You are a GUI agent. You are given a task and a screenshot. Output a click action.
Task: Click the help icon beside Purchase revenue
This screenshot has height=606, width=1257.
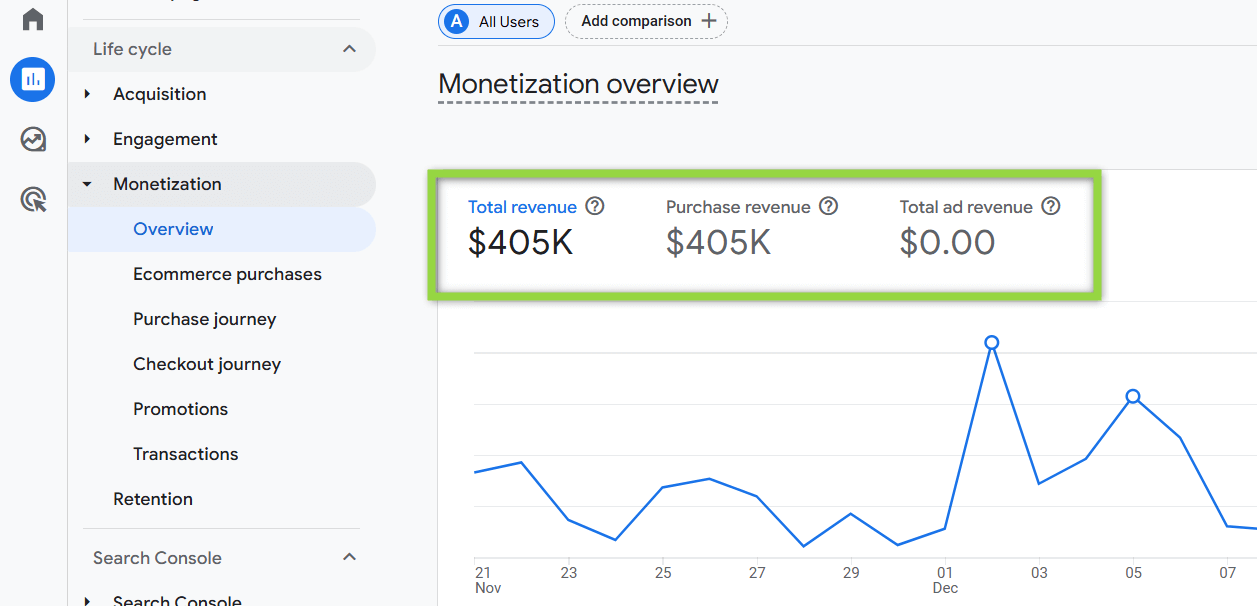(828, 206)
